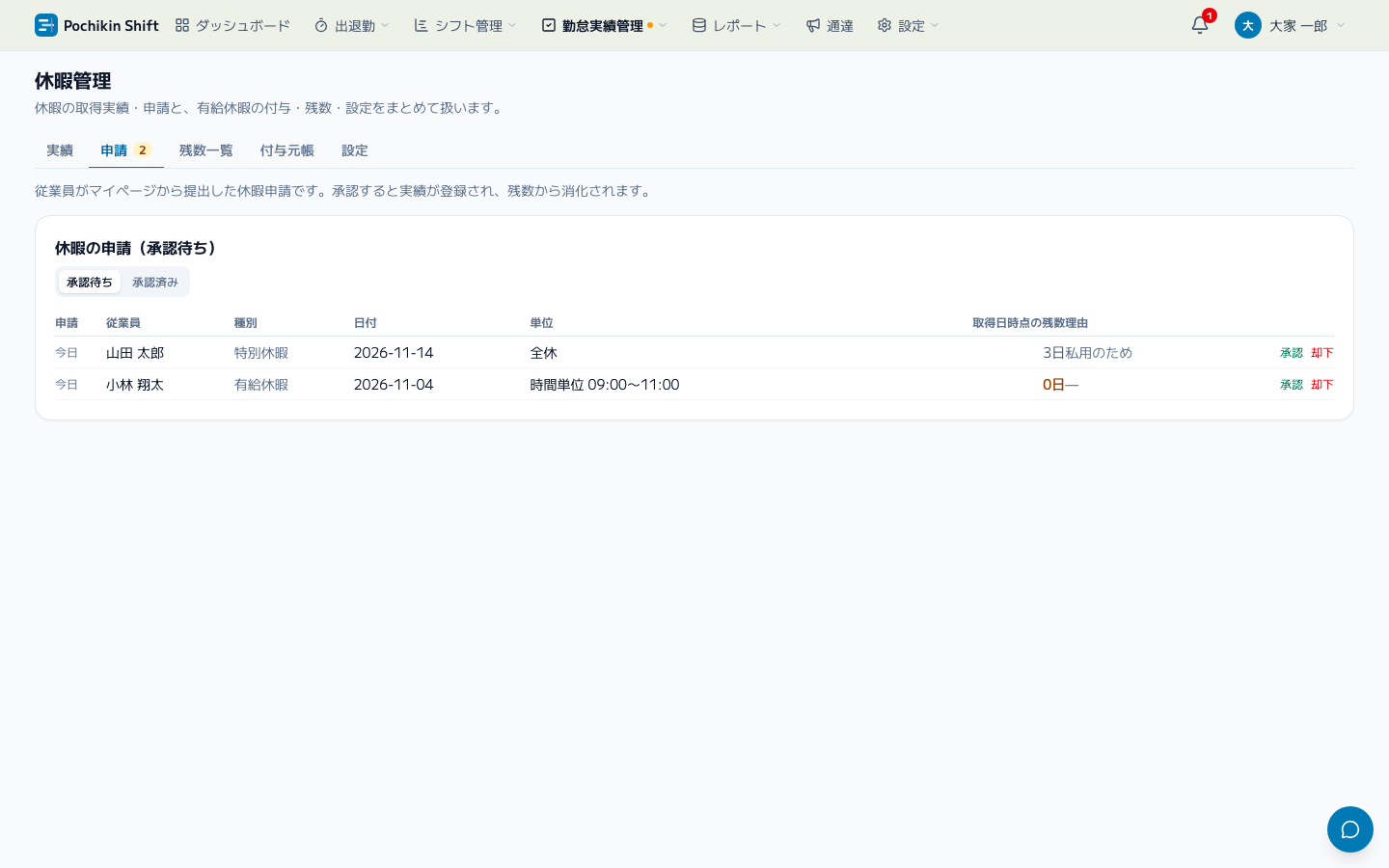Approve 山田 太郎's leave request
The width and height of the screenshot is (1389, 868).
1292,353
